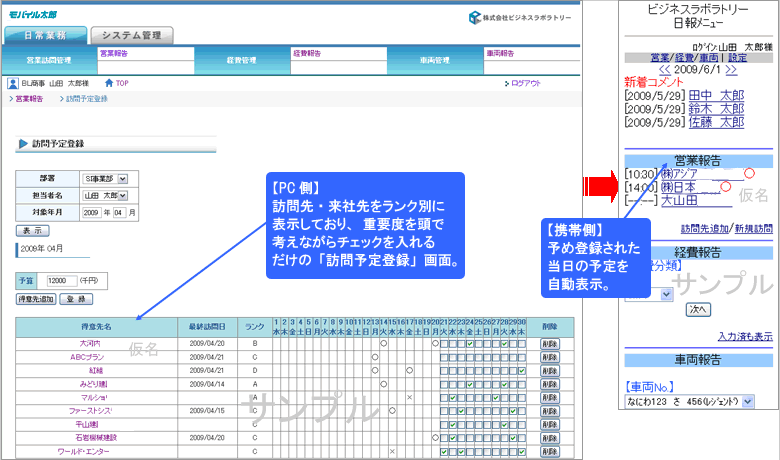
Task: Open the 車両報告 submenu item in top bar
Action: click(500, 53)
